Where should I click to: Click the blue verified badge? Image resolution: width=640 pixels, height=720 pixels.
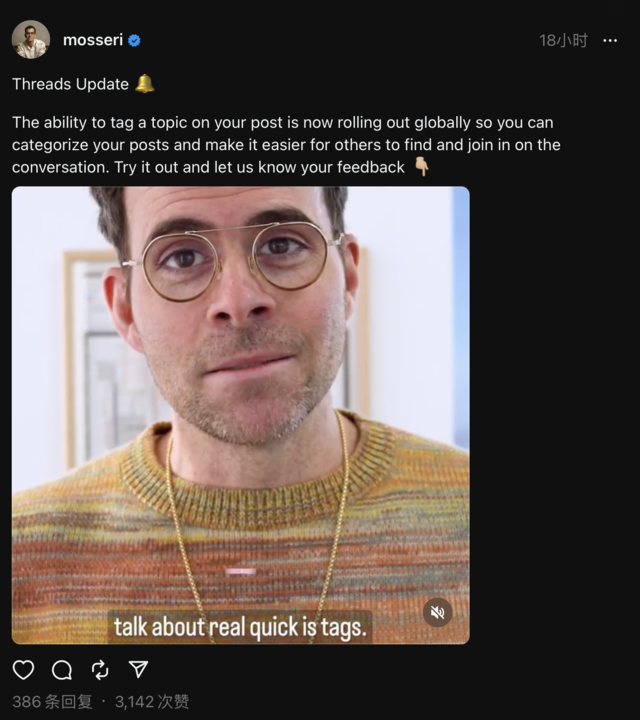coord(134,41)
